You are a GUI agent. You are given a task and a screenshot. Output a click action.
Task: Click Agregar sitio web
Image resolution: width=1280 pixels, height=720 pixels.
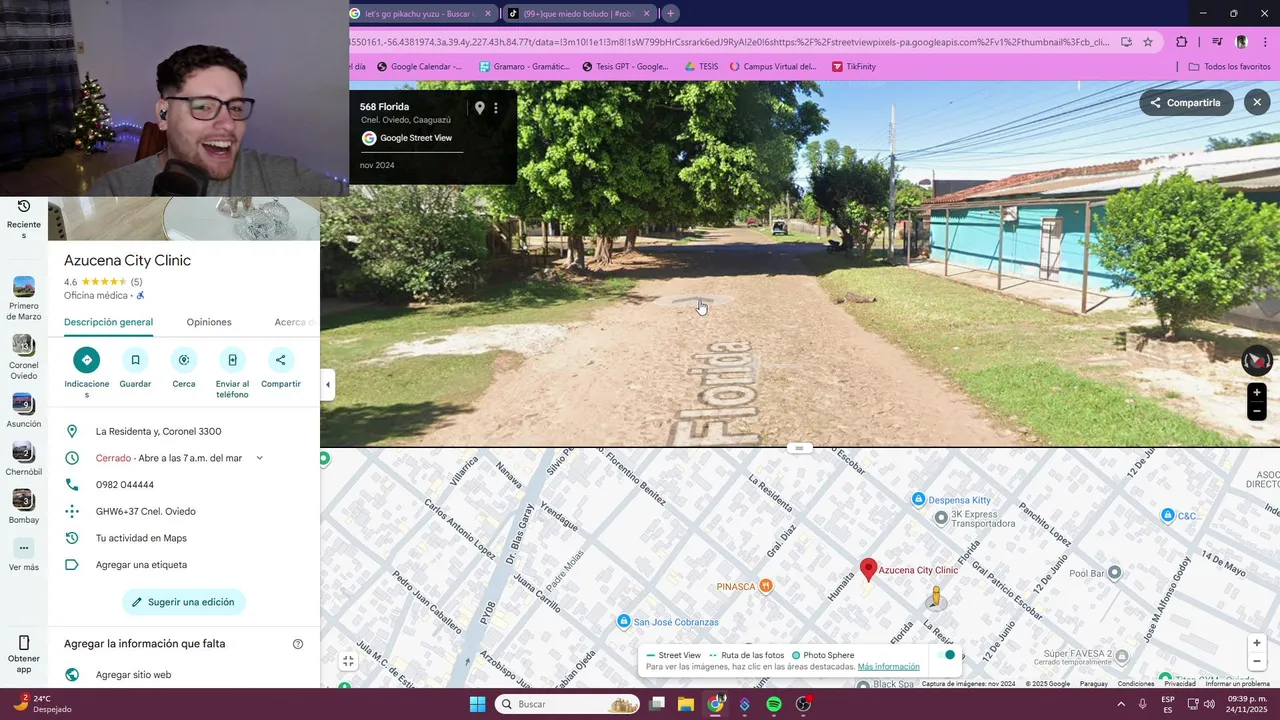pos(133,675)
